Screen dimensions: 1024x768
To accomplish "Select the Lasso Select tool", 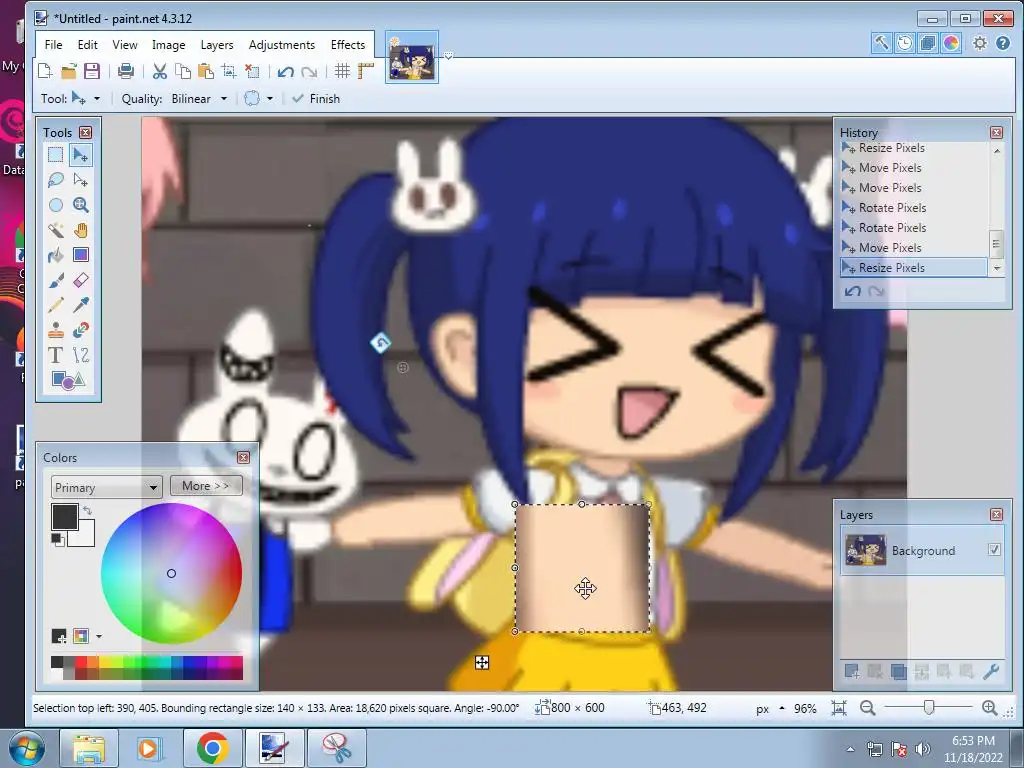I will pyautogui.click(x=56, y=180).
